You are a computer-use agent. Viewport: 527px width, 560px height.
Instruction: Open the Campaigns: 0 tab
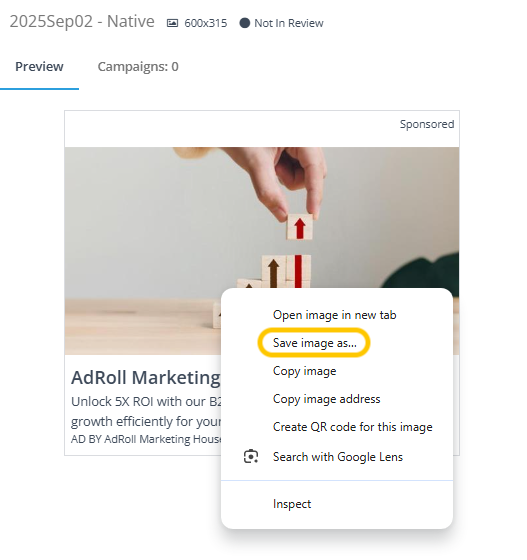coord(138,67)
